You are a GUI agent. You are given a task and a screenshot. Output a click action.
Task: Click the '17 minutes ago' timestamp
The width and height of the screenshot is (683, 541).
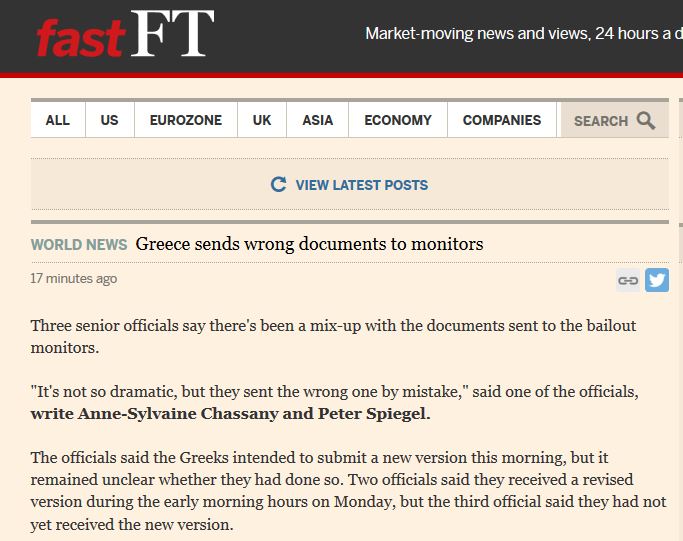(74, 278)
